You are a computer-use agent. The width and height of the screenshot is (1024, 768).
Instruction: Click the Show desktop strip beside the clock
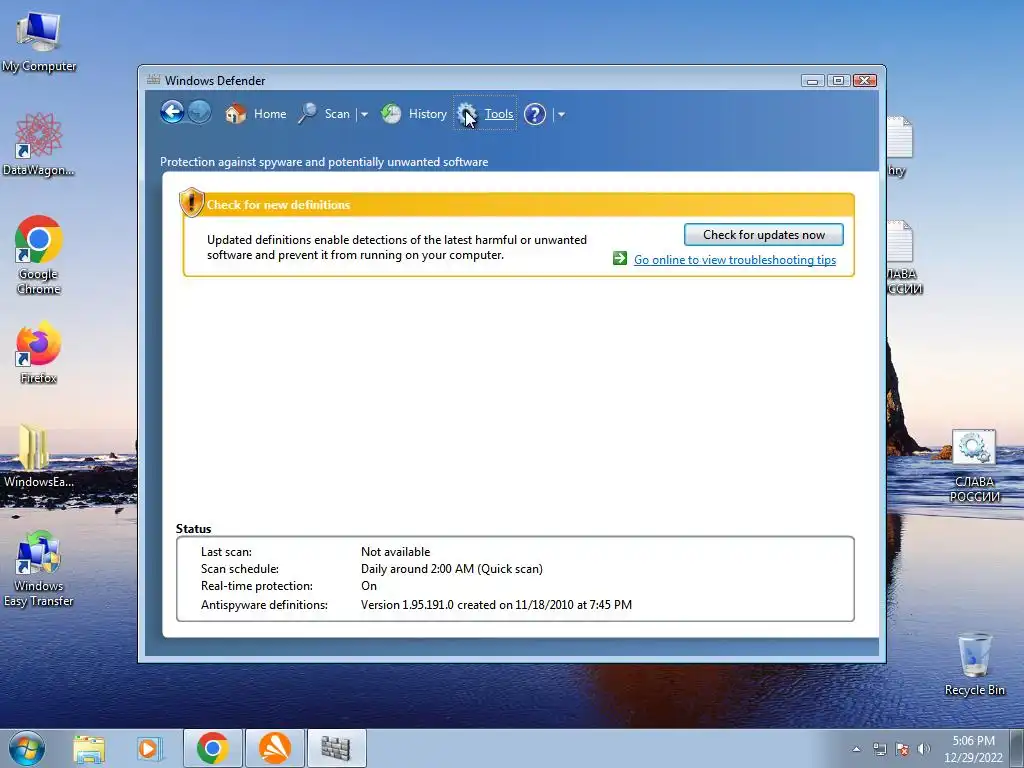[1017, 748]
